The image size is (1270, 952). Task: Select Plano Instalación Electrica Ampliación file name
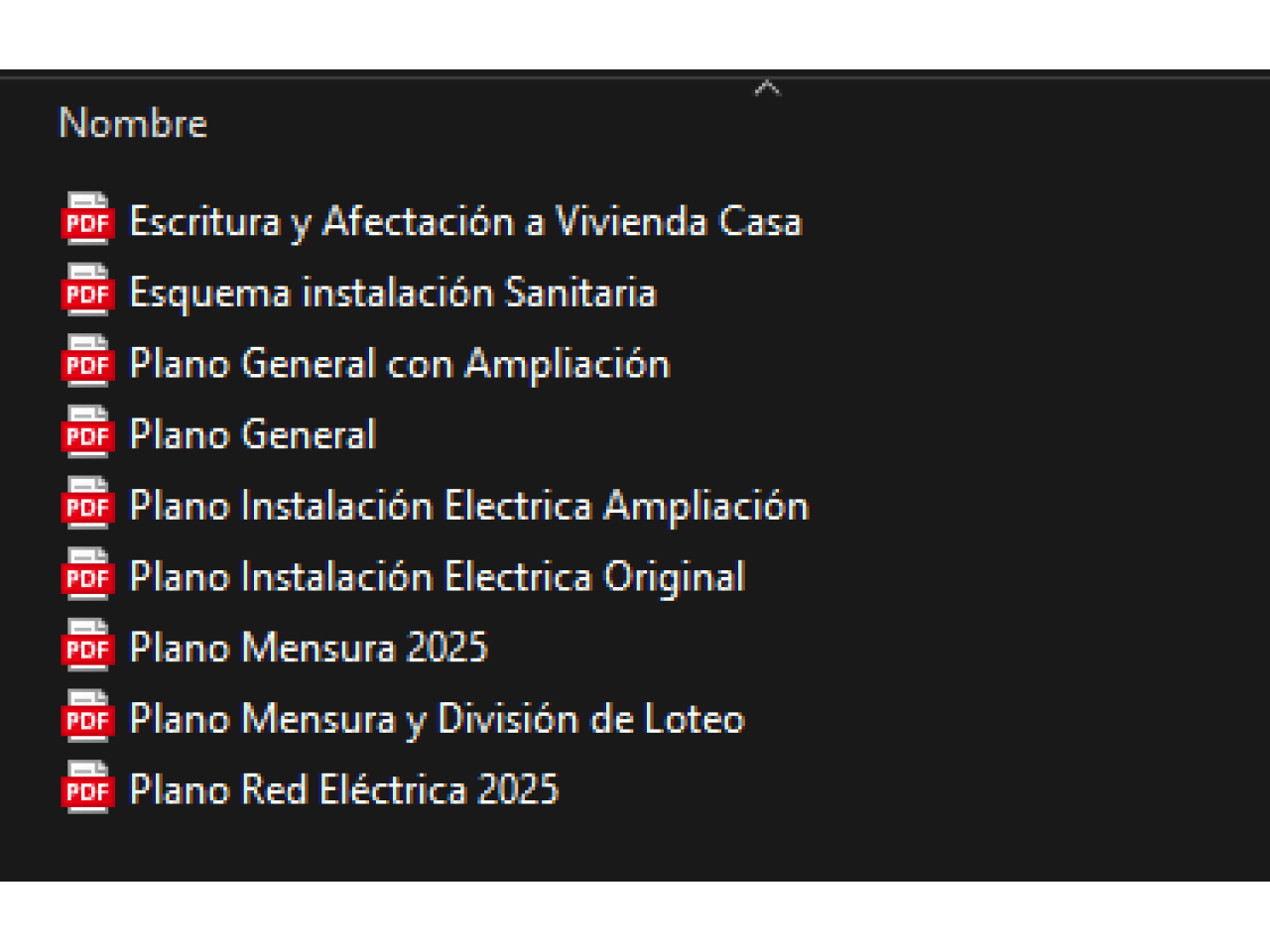[x=468, y=507]
